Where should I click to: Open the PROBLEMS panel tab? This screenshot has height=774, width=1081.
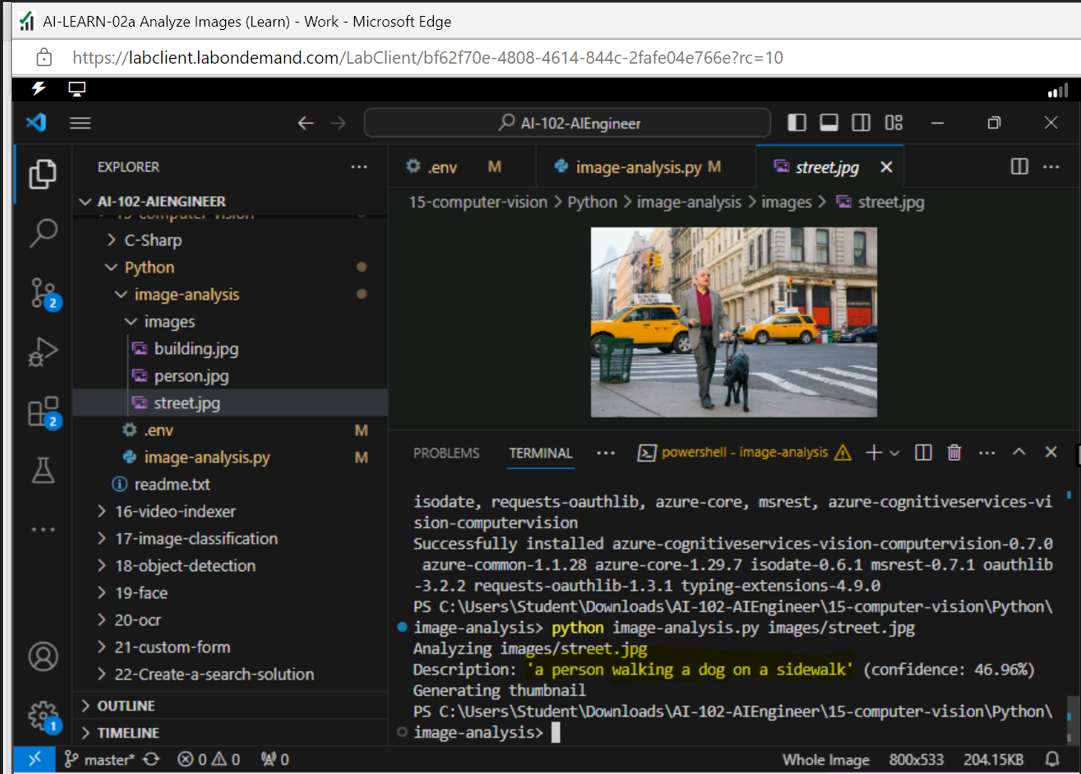pos(446,453)
